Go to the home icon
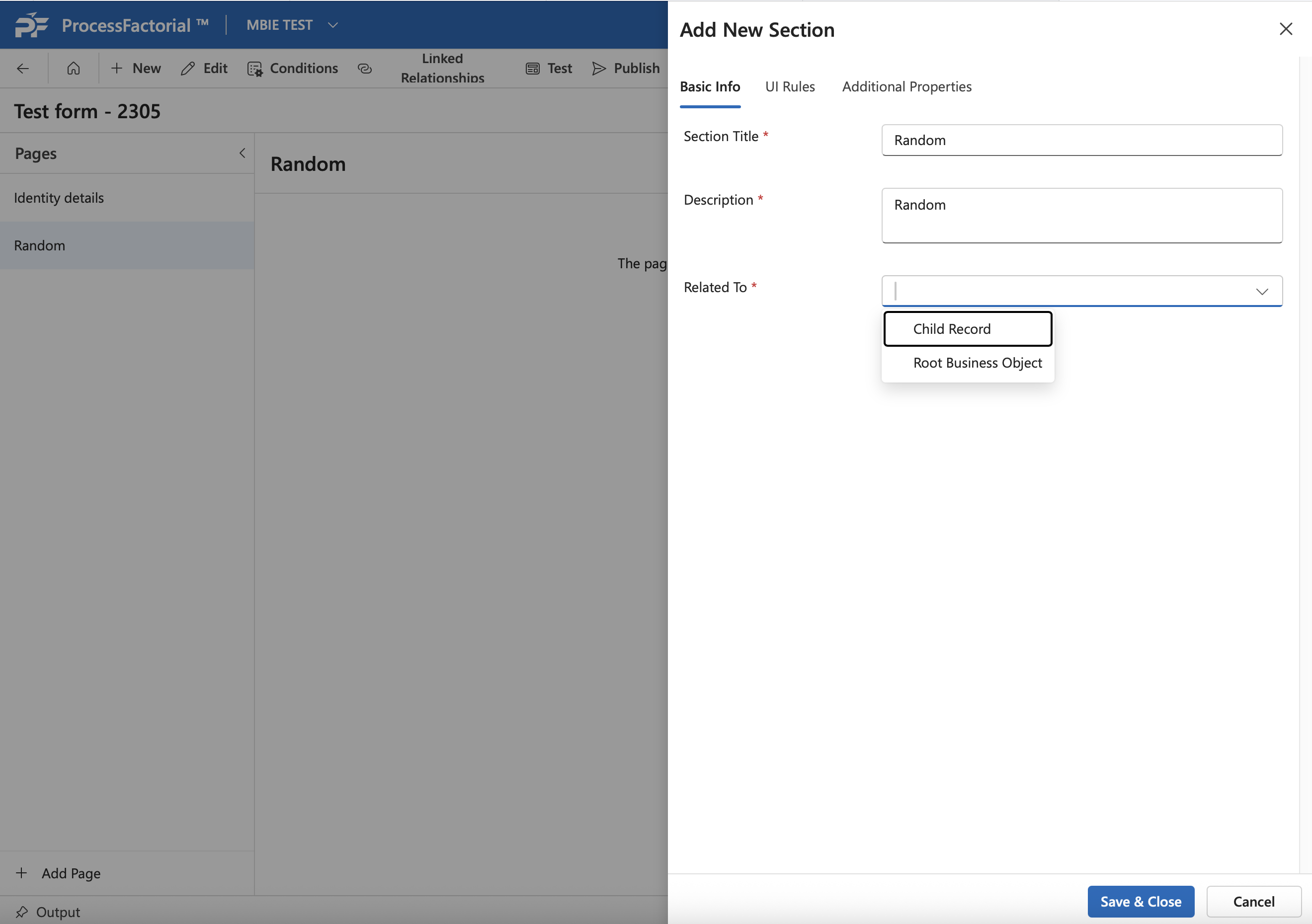This screenshot has height=924, width=1312. pos(73,69)
